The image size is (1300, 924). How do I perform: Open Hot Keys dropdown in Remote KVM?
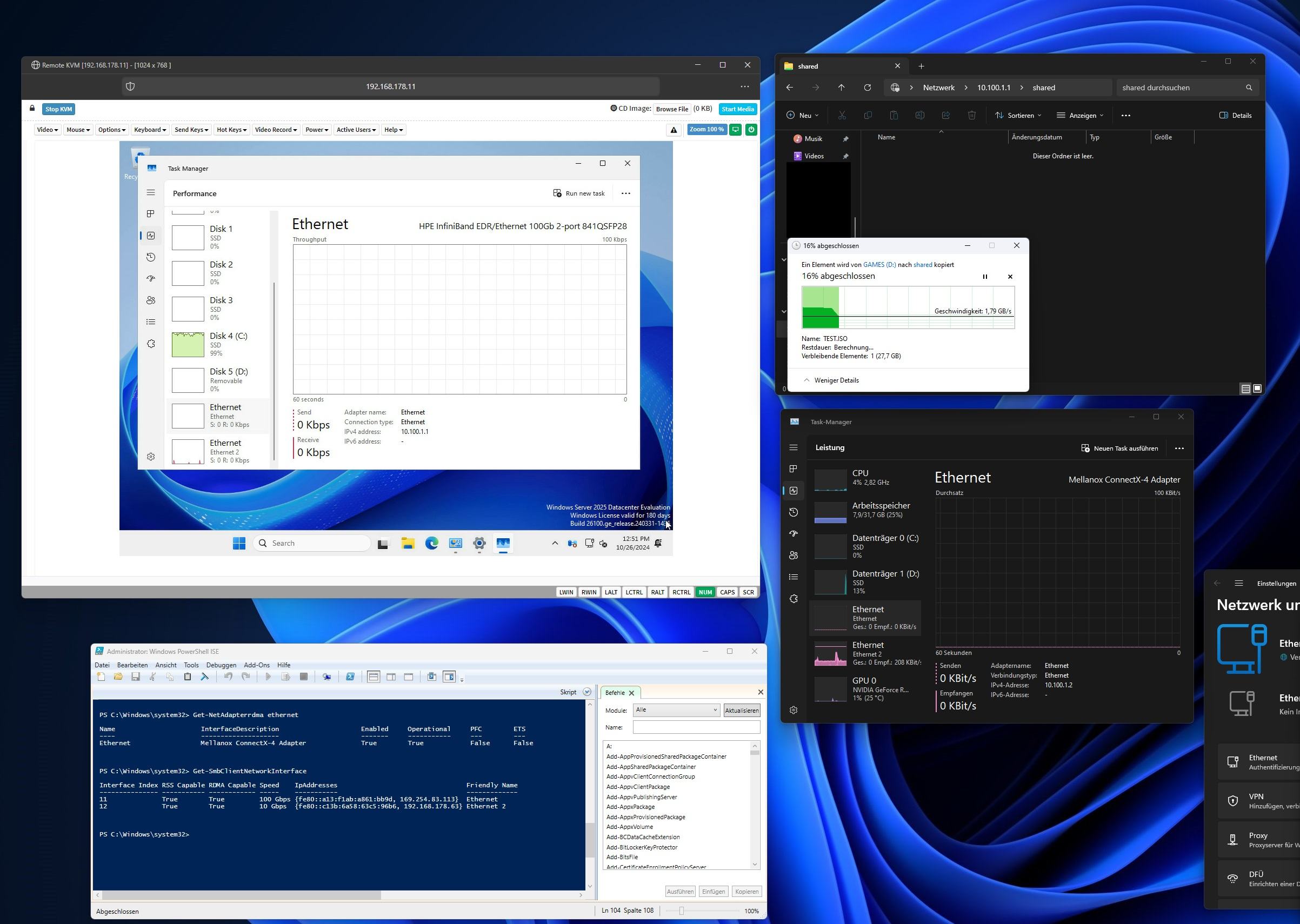coord(231,130)
